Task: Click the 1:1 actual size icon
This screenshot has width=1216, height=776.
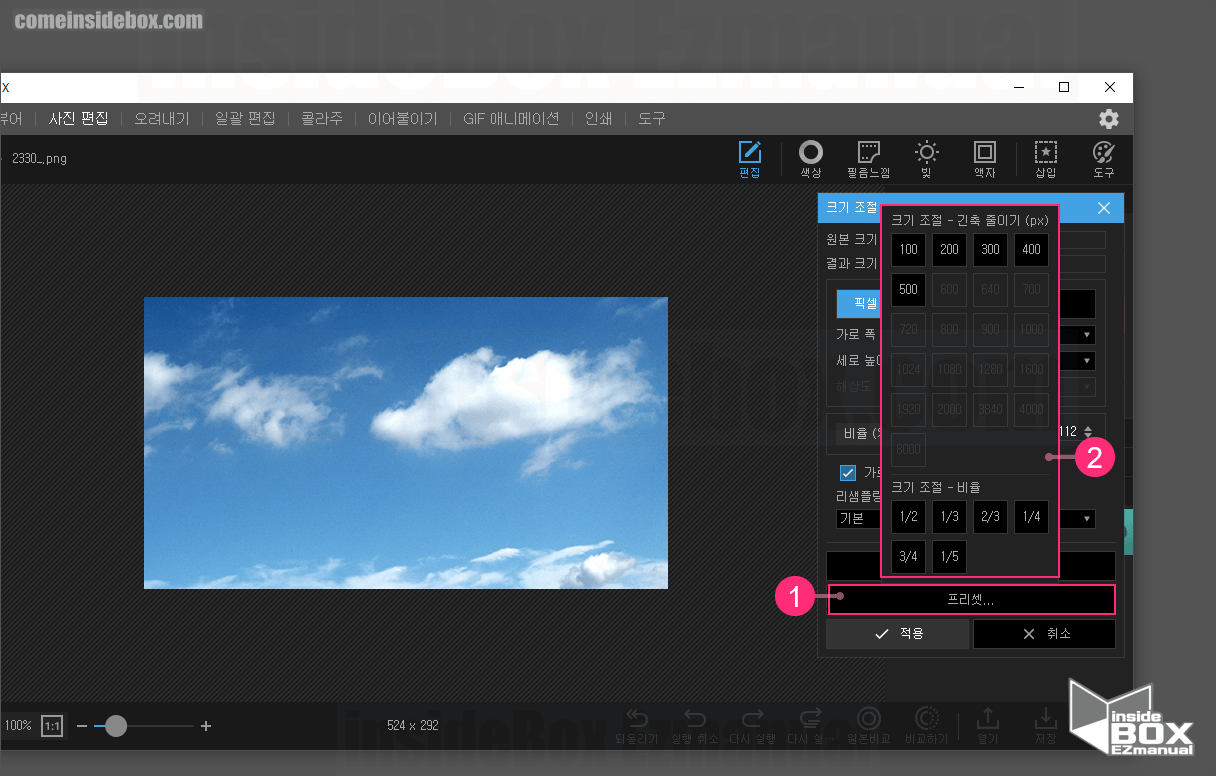Action: (x=52, y=726)
